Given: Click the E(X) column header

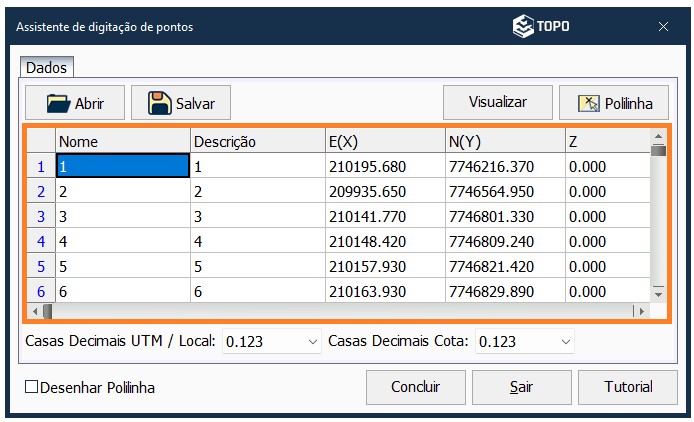Looking at the screenshot, I should pyautogui.click(x=384, y=142).
